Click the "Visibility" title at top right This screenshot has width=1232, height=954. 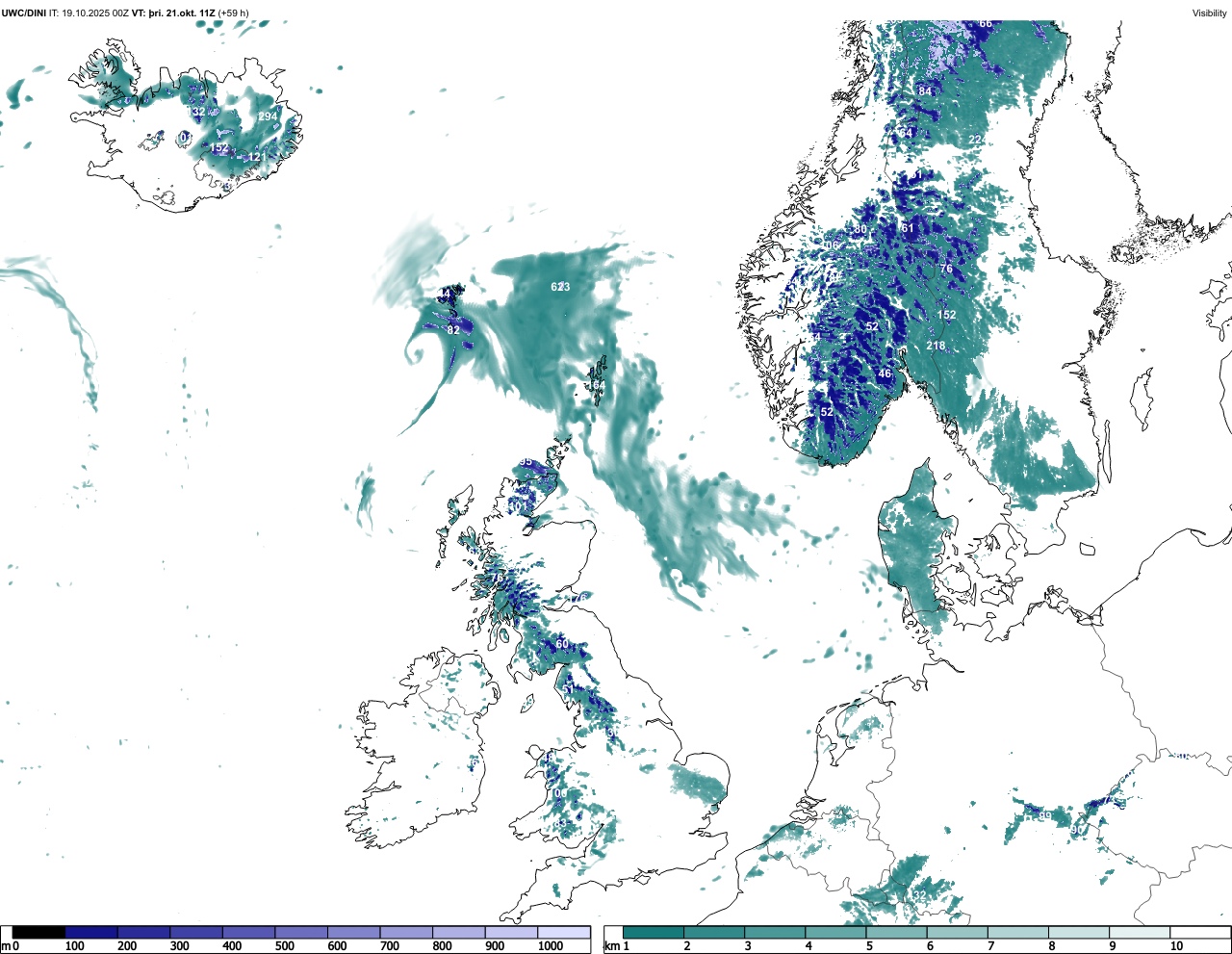click(x=1210, y=13)
